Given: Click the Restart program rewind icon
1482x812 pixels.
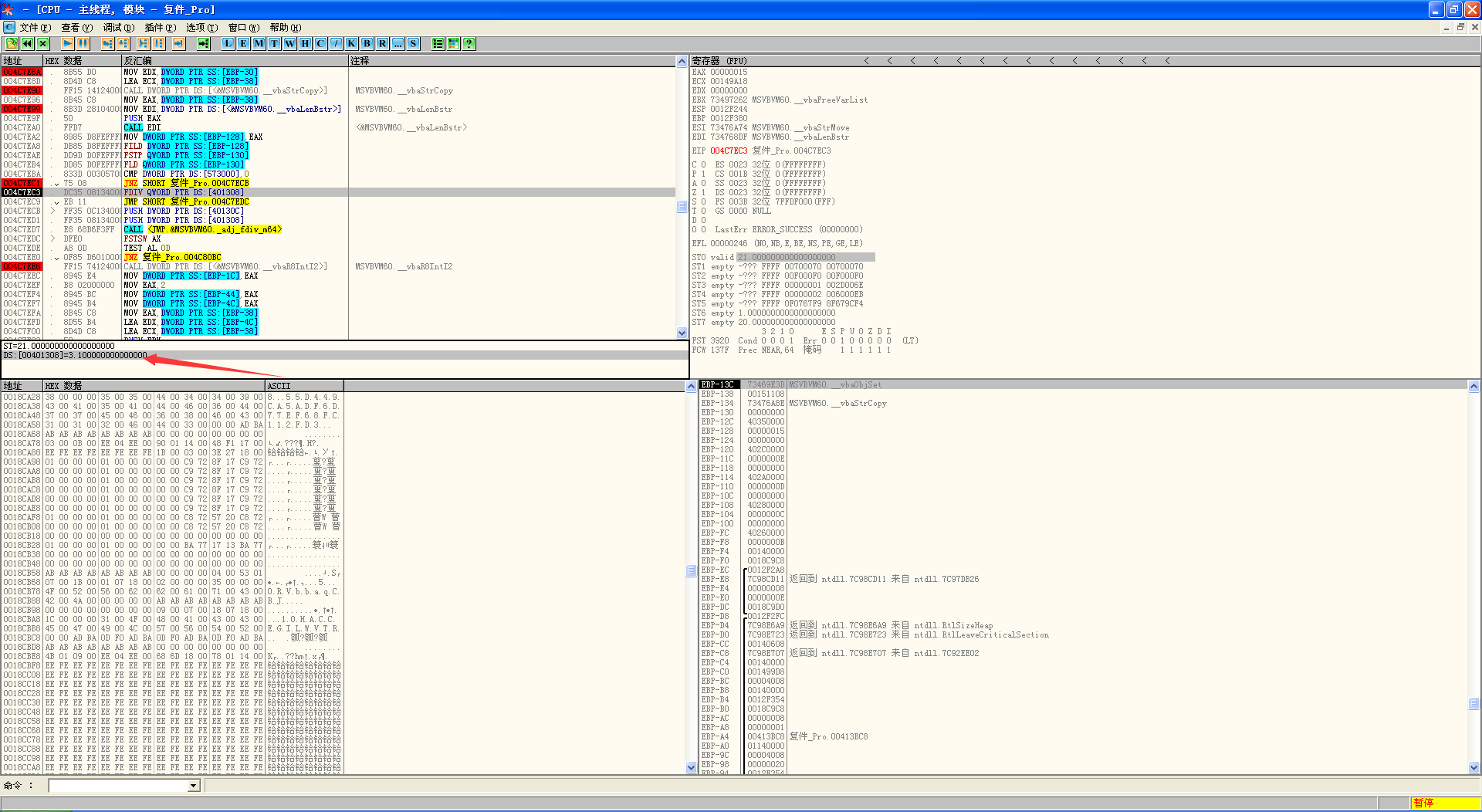Looking at the screenshot, I should click(x=28, y=44).
